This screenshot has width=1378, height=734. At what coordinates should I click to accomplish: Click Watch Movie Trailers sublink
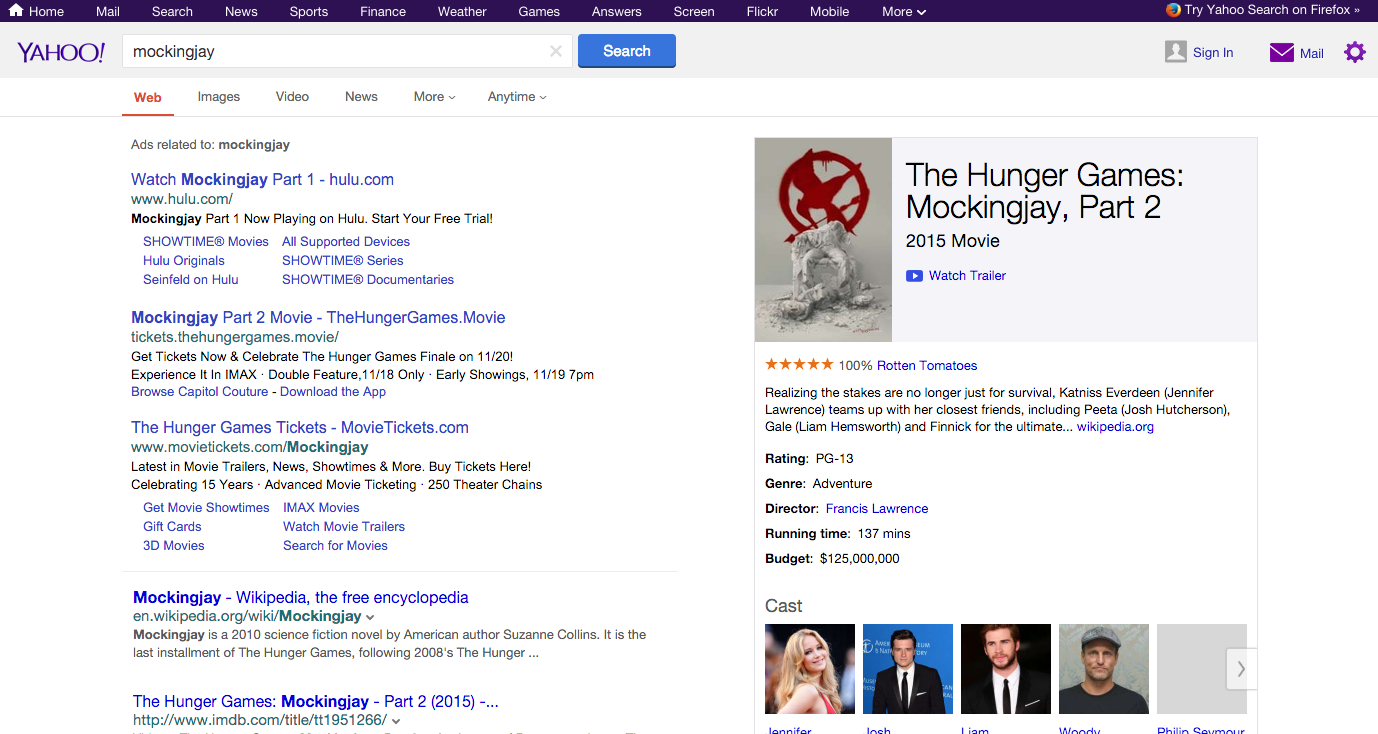click(x=344, y=527)
